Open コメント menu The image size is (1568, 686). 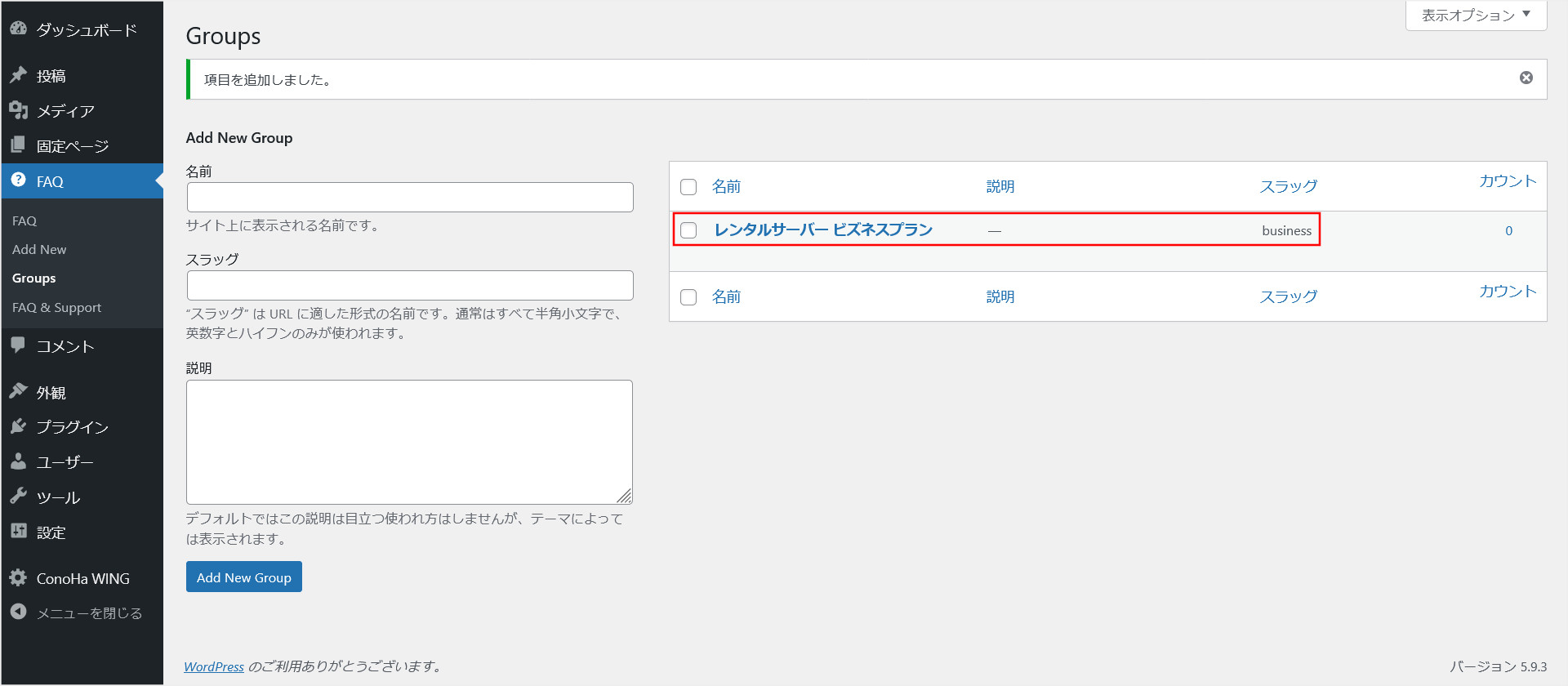pos(82,346)
